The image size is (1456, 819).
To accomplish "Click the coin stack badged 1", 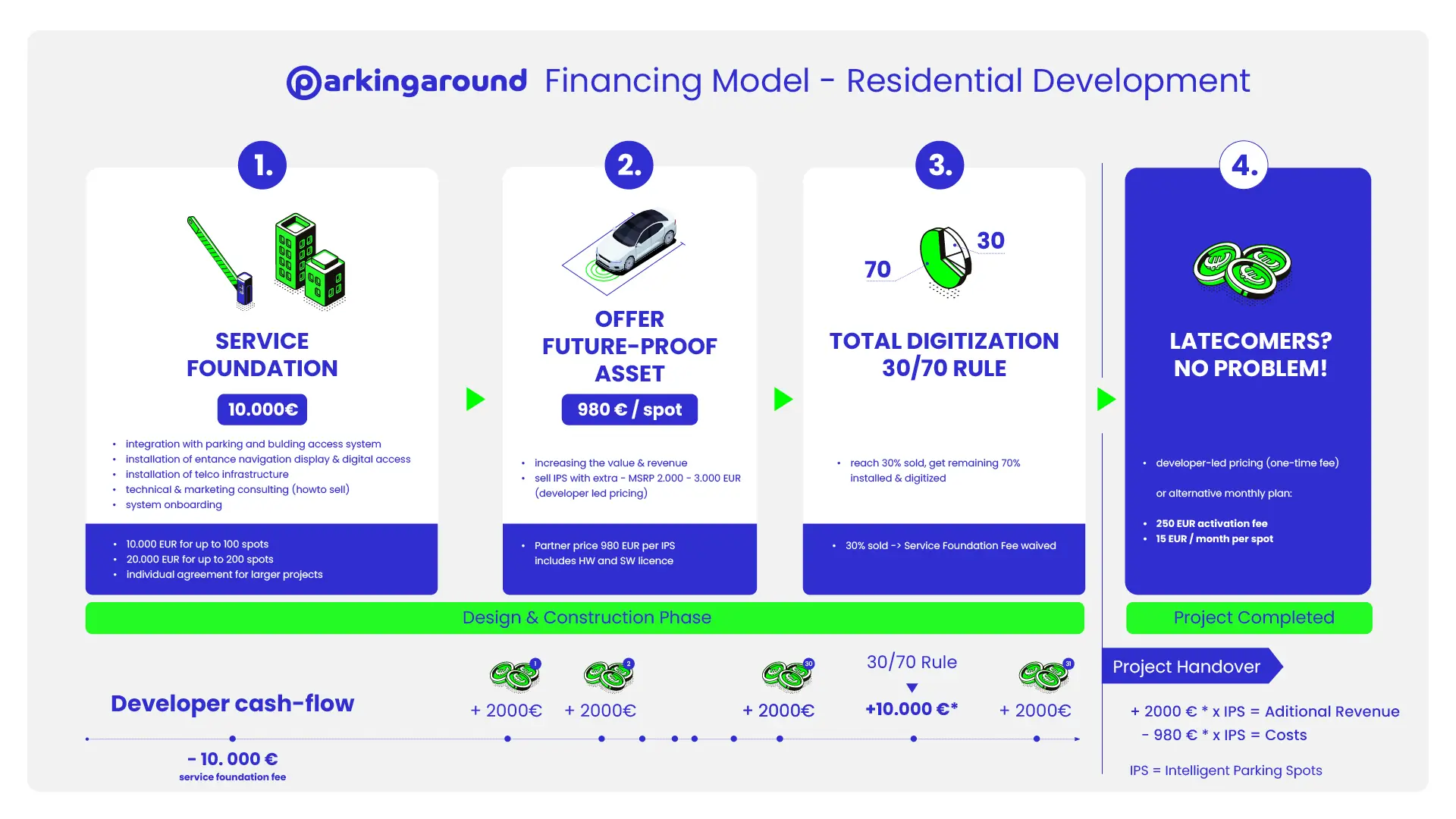I will (x=516, y=675).
